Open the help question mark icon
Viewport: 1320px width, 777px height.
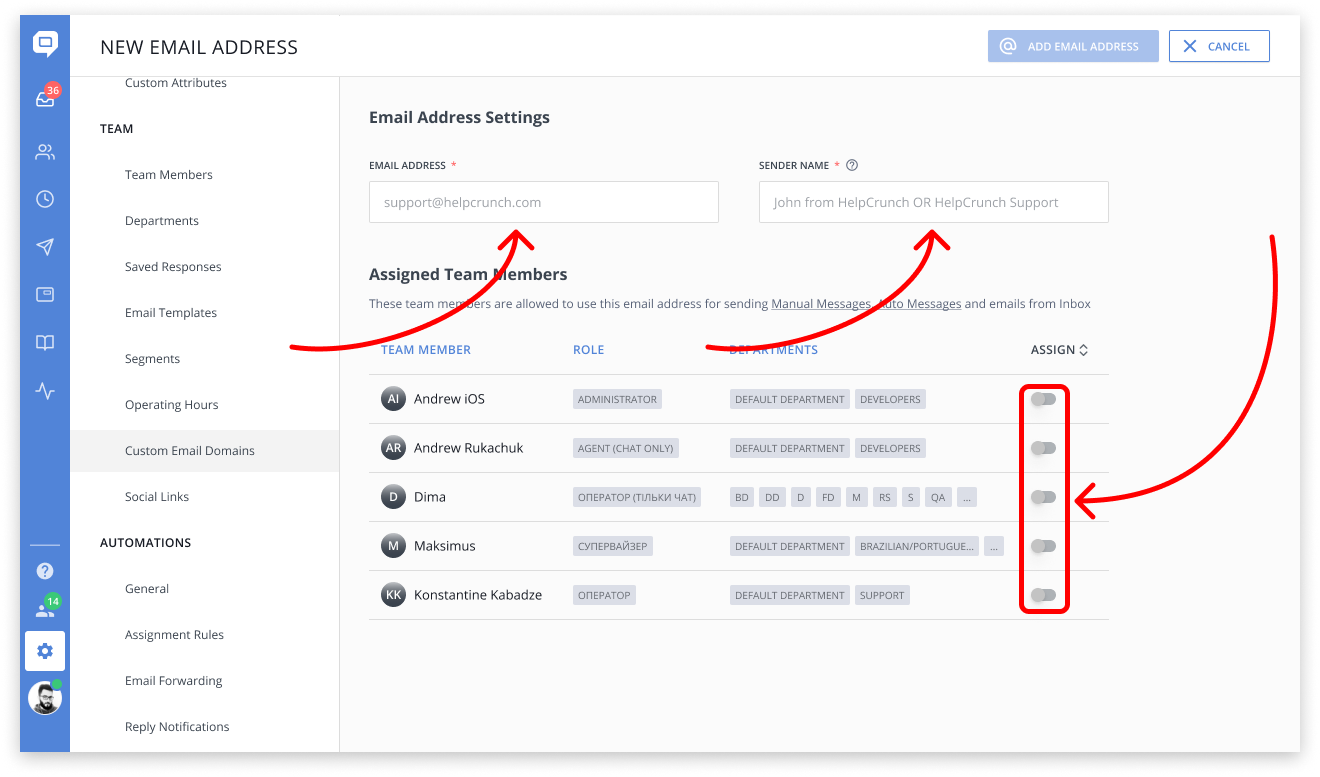pyautogui.click(x=44, y=571)
